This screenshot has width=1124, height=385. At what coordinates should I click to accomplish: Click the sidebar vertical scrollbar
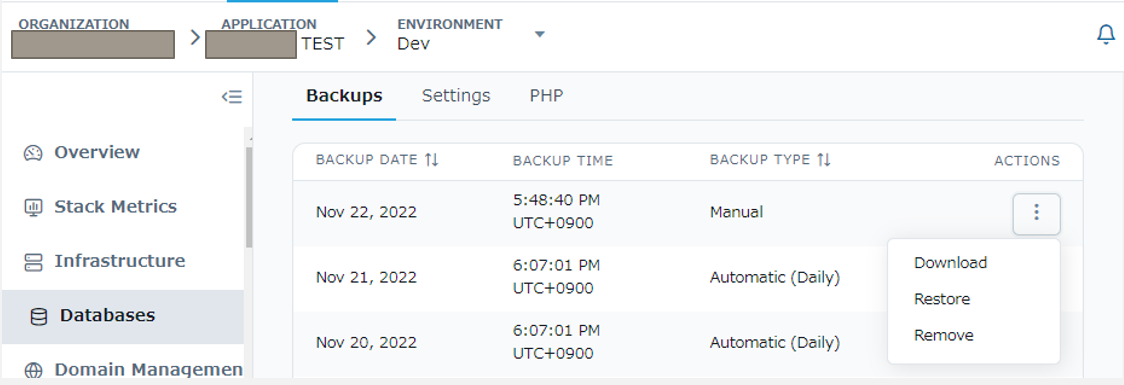click(x=248, y=197)
